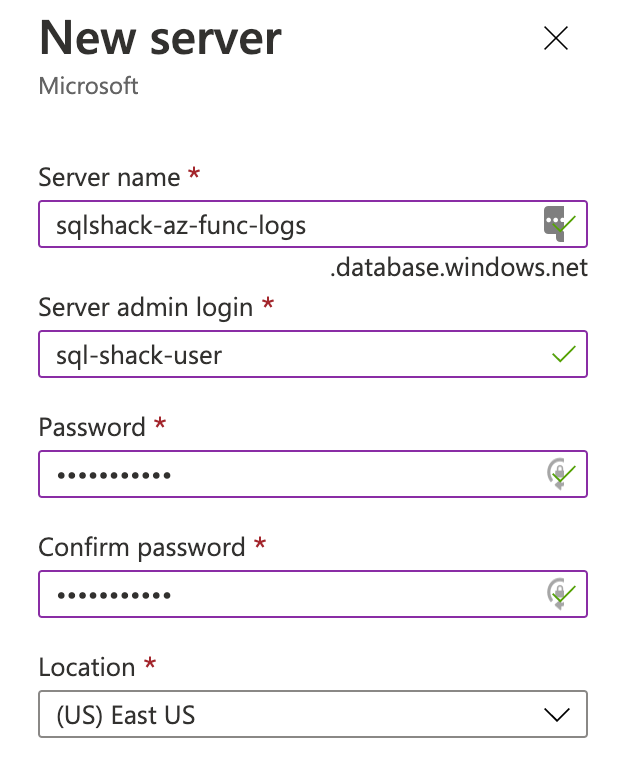Image resolution: width=619 pixels, height=765 pixels.
Task: Click the chevron arrow of the Location dropdown
Action: [555, 714]
